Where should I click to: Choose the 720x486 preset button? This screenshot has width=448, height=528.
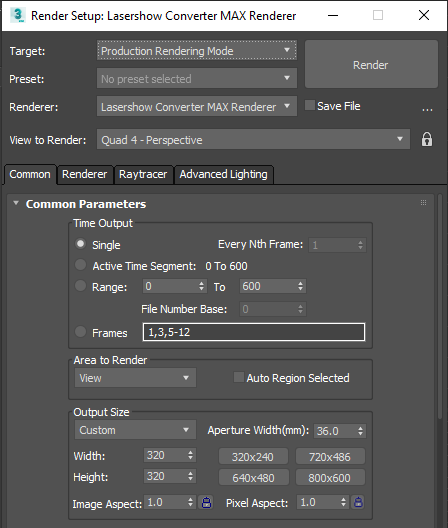(x=330, y=457)
